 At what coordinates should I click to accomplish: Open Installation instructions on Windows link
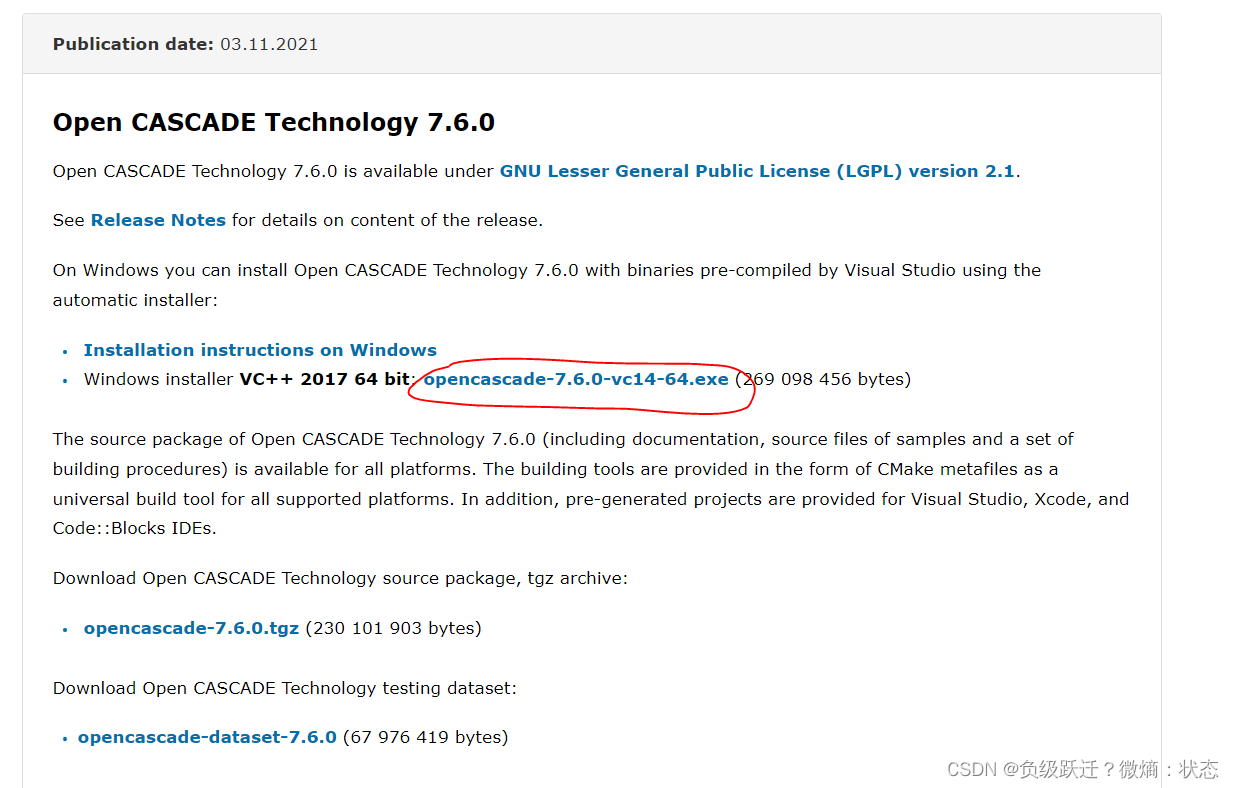pos(260,350)
